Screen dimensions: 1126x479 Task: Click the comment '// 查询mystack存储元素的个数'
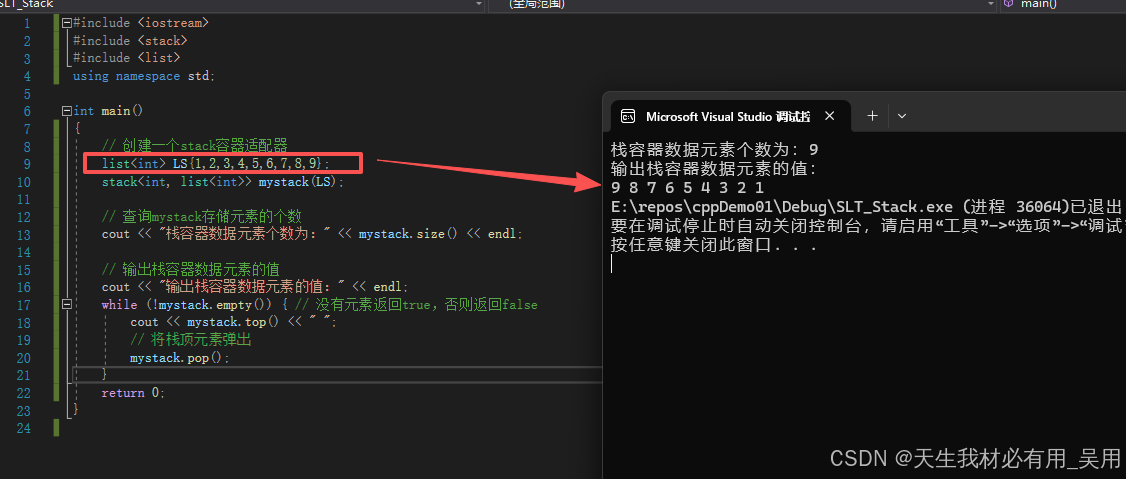point(202,217)
